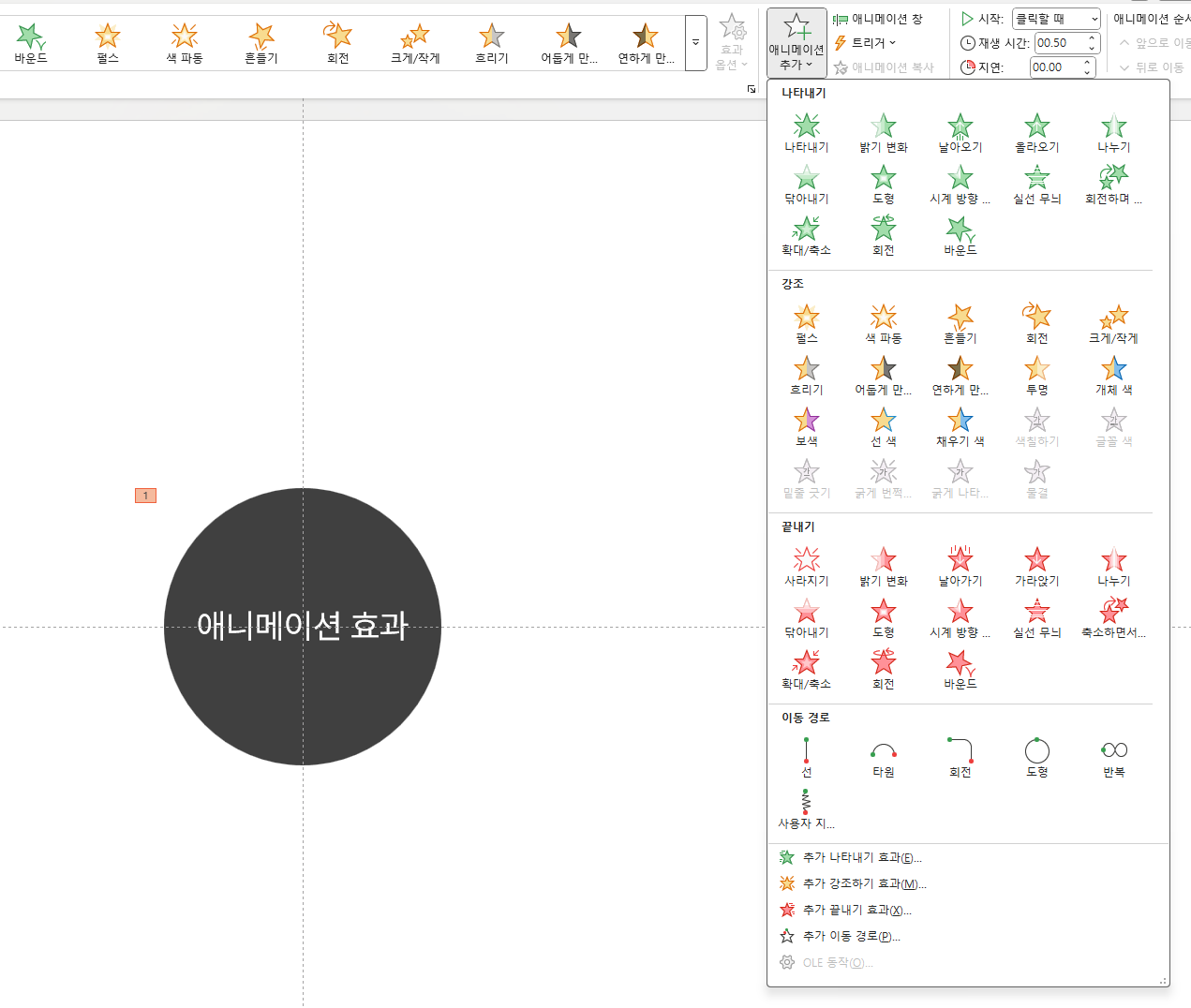Image resolution: width=1191 pixels, height=1008 pixels.
Task: Select 투명 emphasis effect
Action: 1037,376
